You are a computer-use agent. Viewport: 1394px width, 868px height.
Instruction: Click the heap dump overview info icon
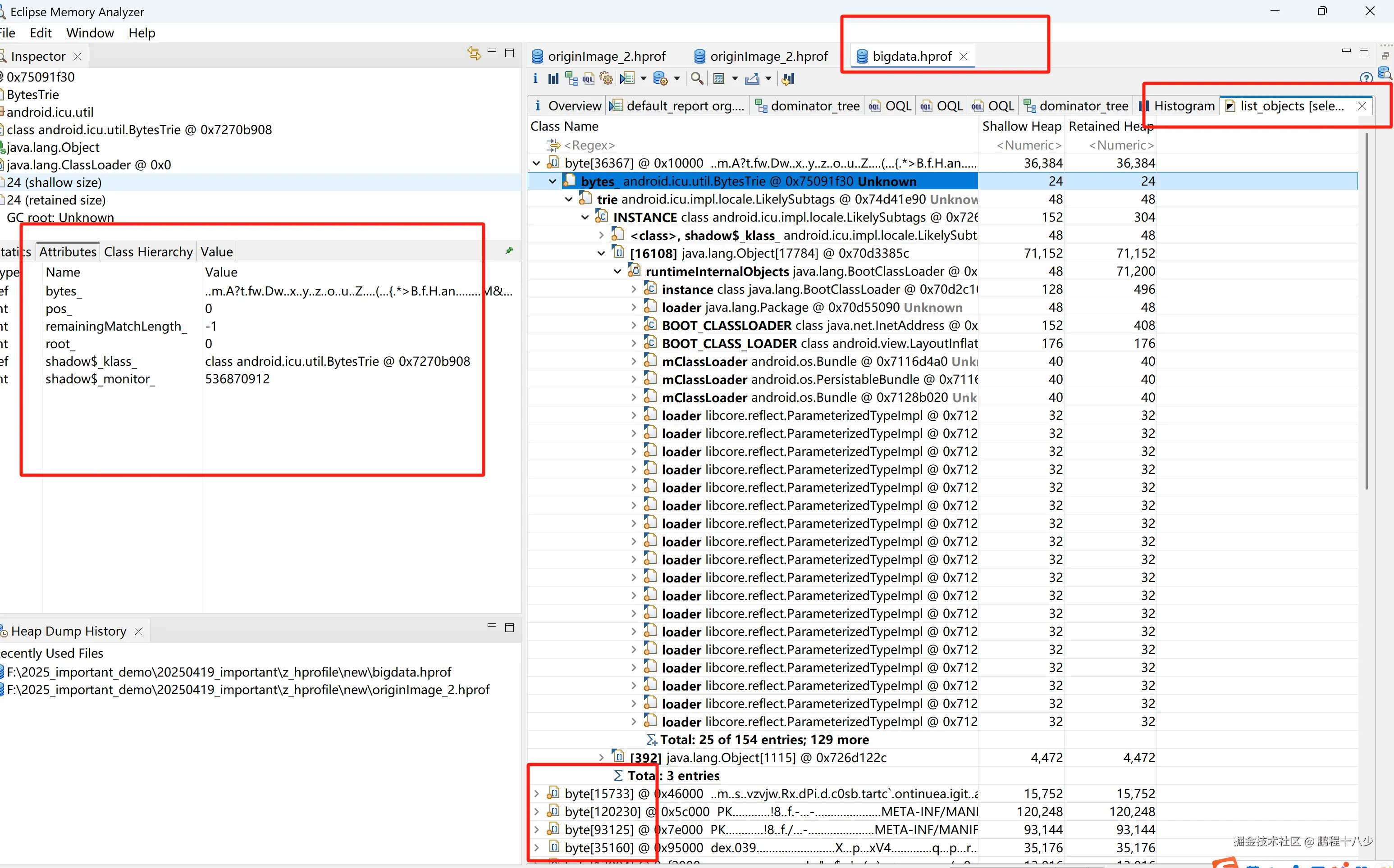pos(535,79)
